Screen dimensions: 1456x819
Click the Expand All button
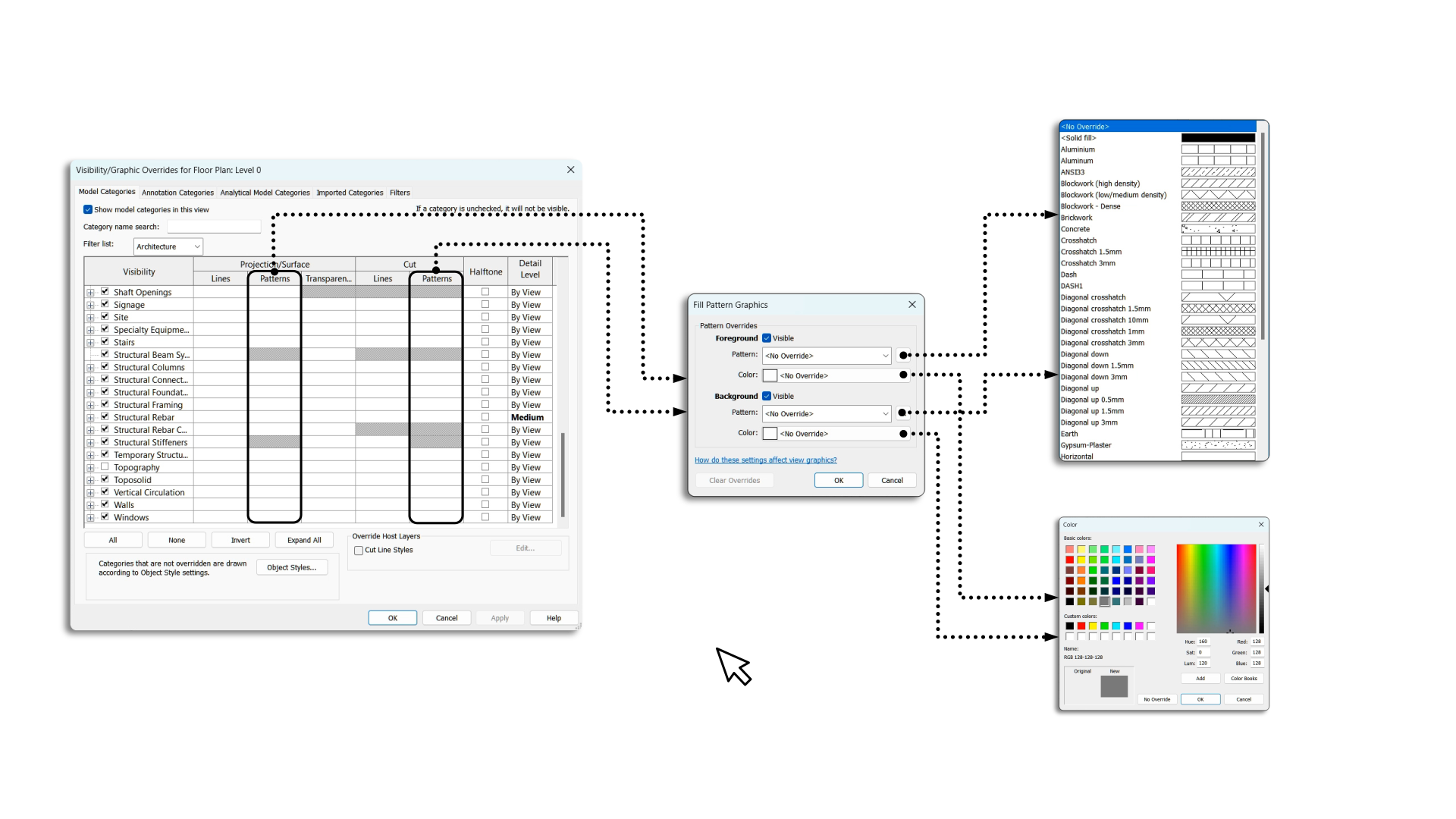pyautogui.click(x=304, y=540)
